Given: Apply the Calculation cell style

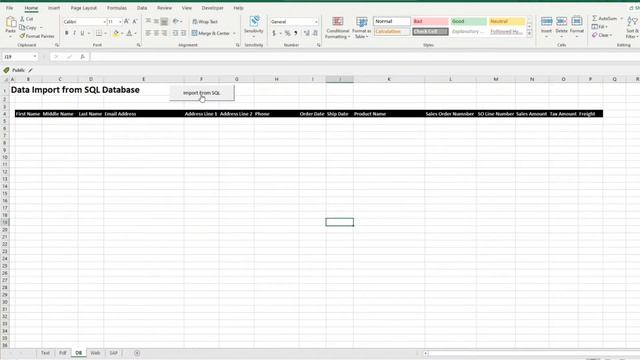Looking at the screenshot, I should (392, 31).
